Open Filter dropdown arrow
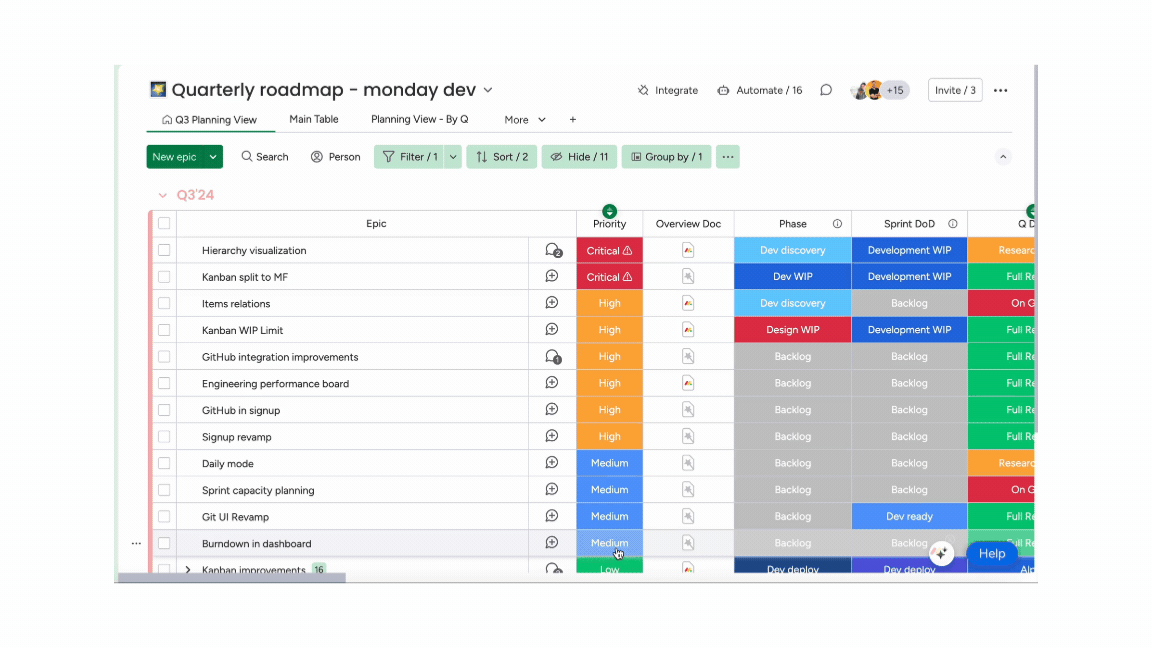The width and height of the screenshot is (1152, 648). (453, 156)
